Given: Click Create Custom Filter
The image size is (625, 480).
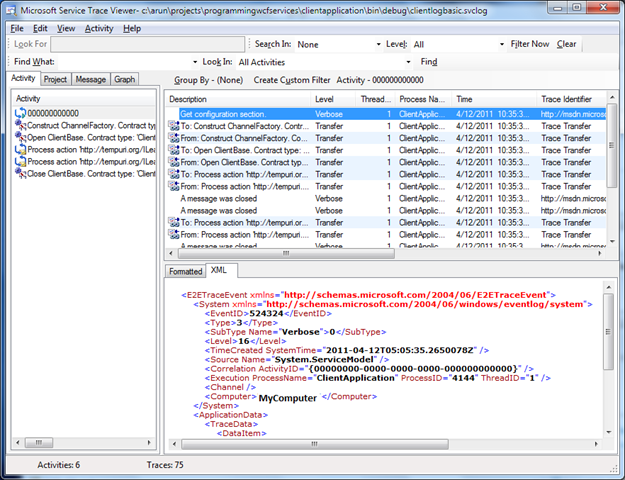Looking at the screenshot, I should 292,80.
